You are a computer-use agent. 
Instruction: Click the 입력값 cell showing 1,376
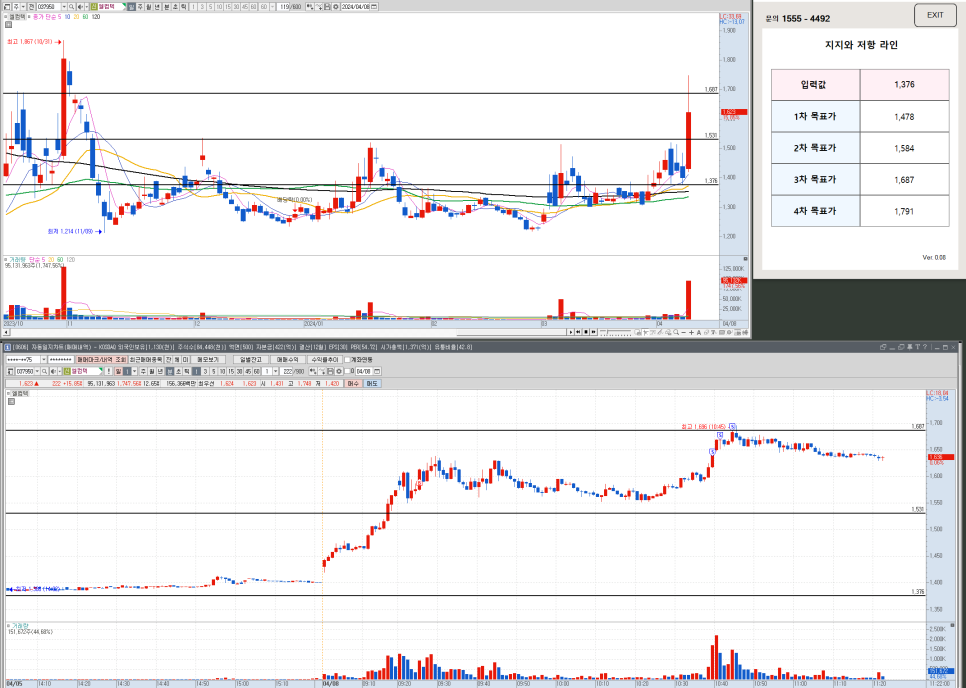tap(904, 84)
